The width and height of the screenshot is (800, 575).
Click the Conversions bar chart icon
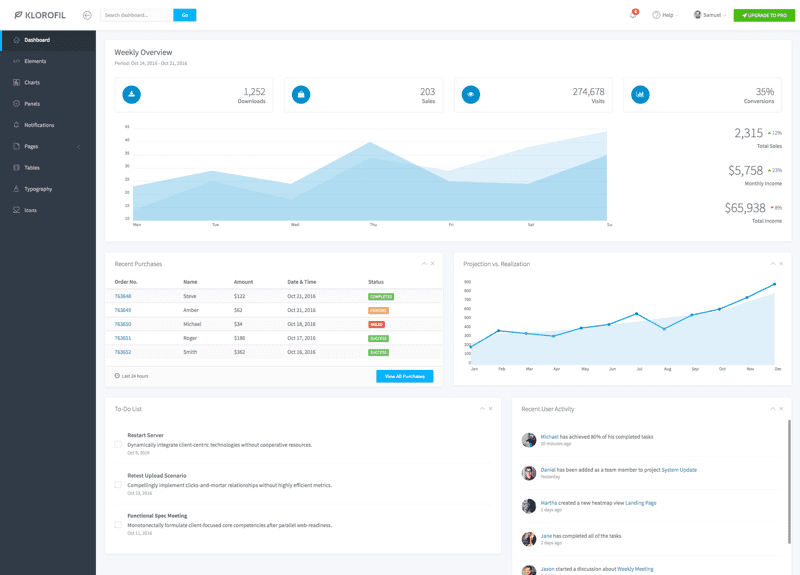click(640, 95)
